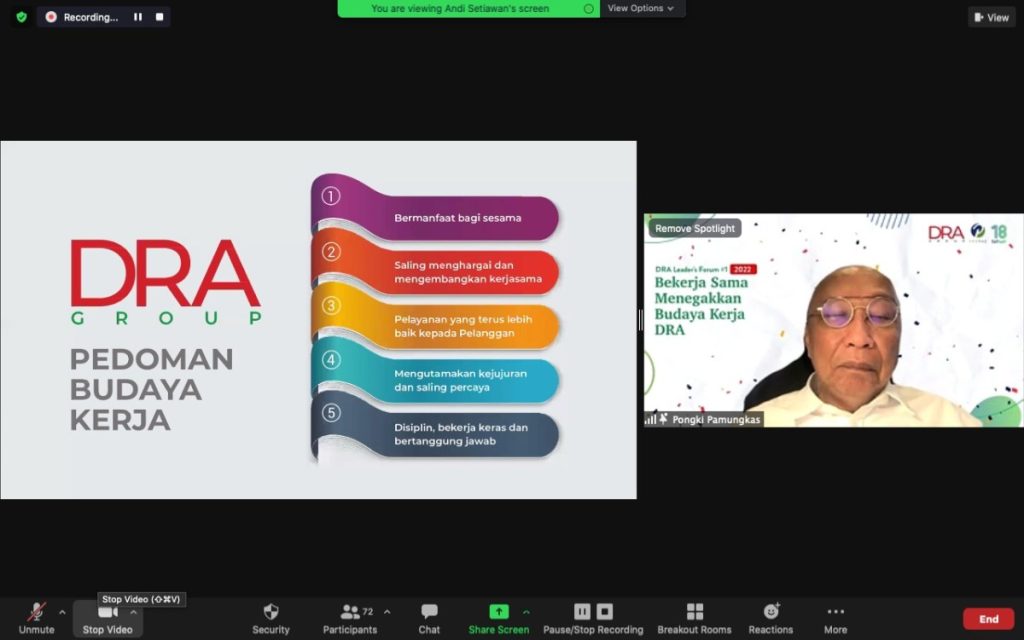Expand video options arrow beside Stop Video
Screen dimensions: 1024x640
[x=133, y=612]
